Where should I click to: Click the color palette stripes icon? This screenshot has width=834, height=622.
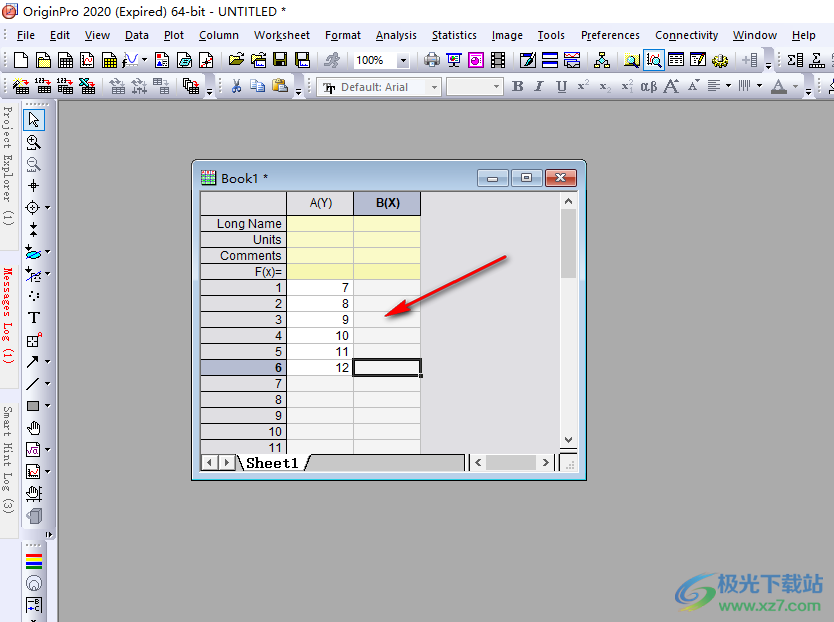(x=34, y=561)
